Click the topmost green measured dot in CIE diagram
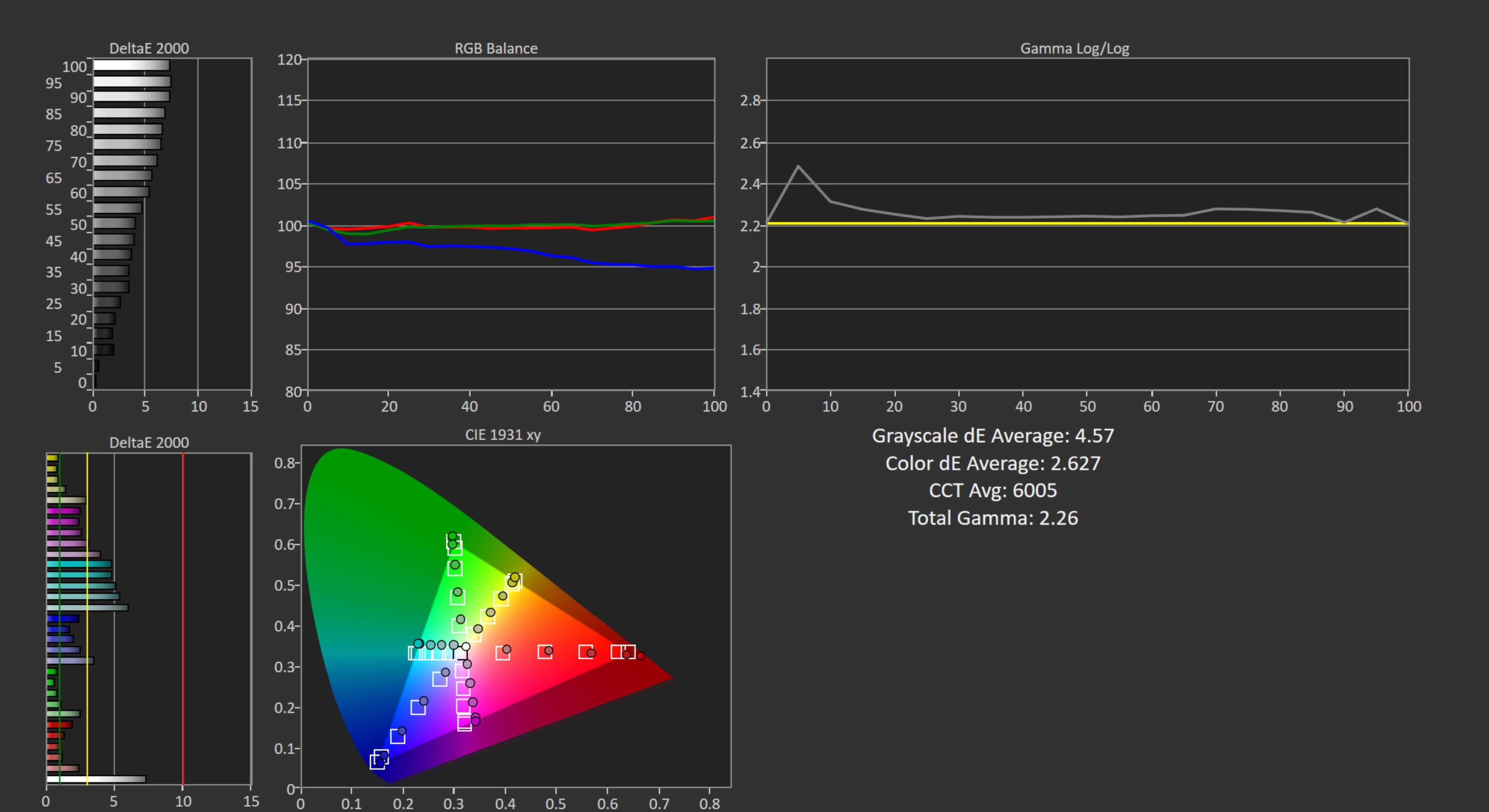The image size is (1489, 812). coord(452,536)
